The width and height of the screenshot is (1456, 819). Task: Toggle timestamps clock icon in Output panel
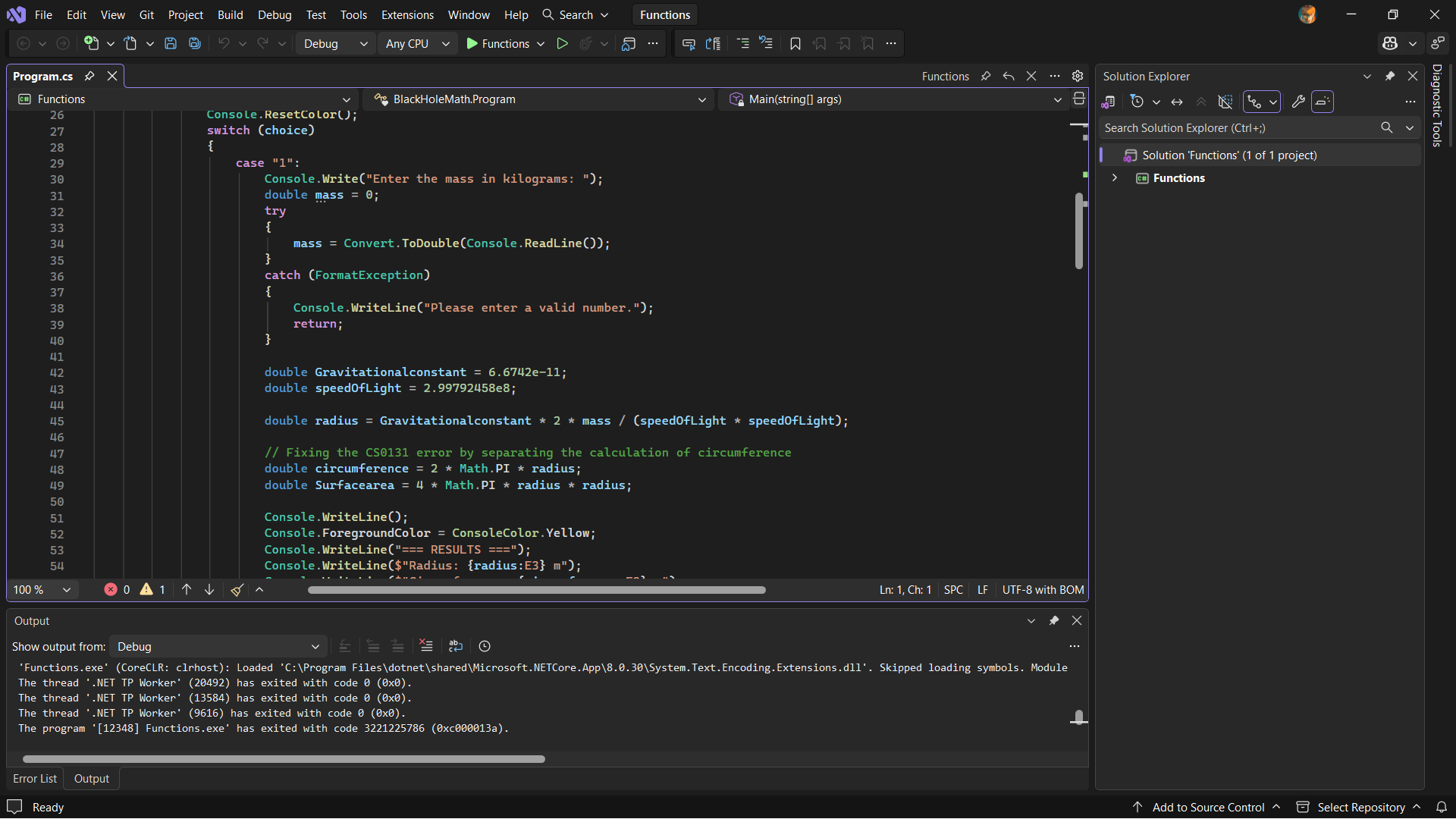tap(485, 646)
